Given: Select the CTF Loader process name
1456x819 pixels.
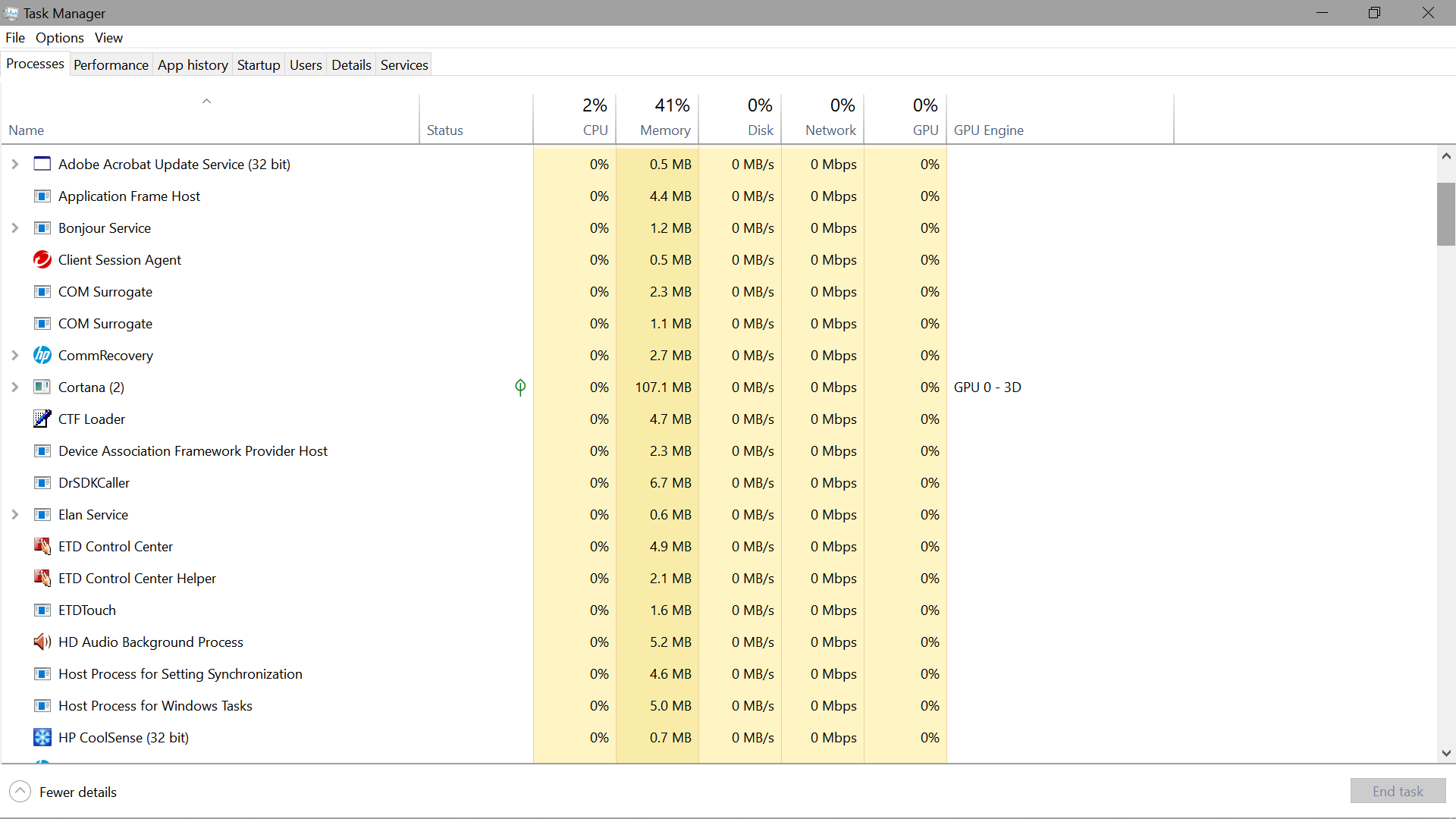Looking at the screenshot, I should [92, 419].
